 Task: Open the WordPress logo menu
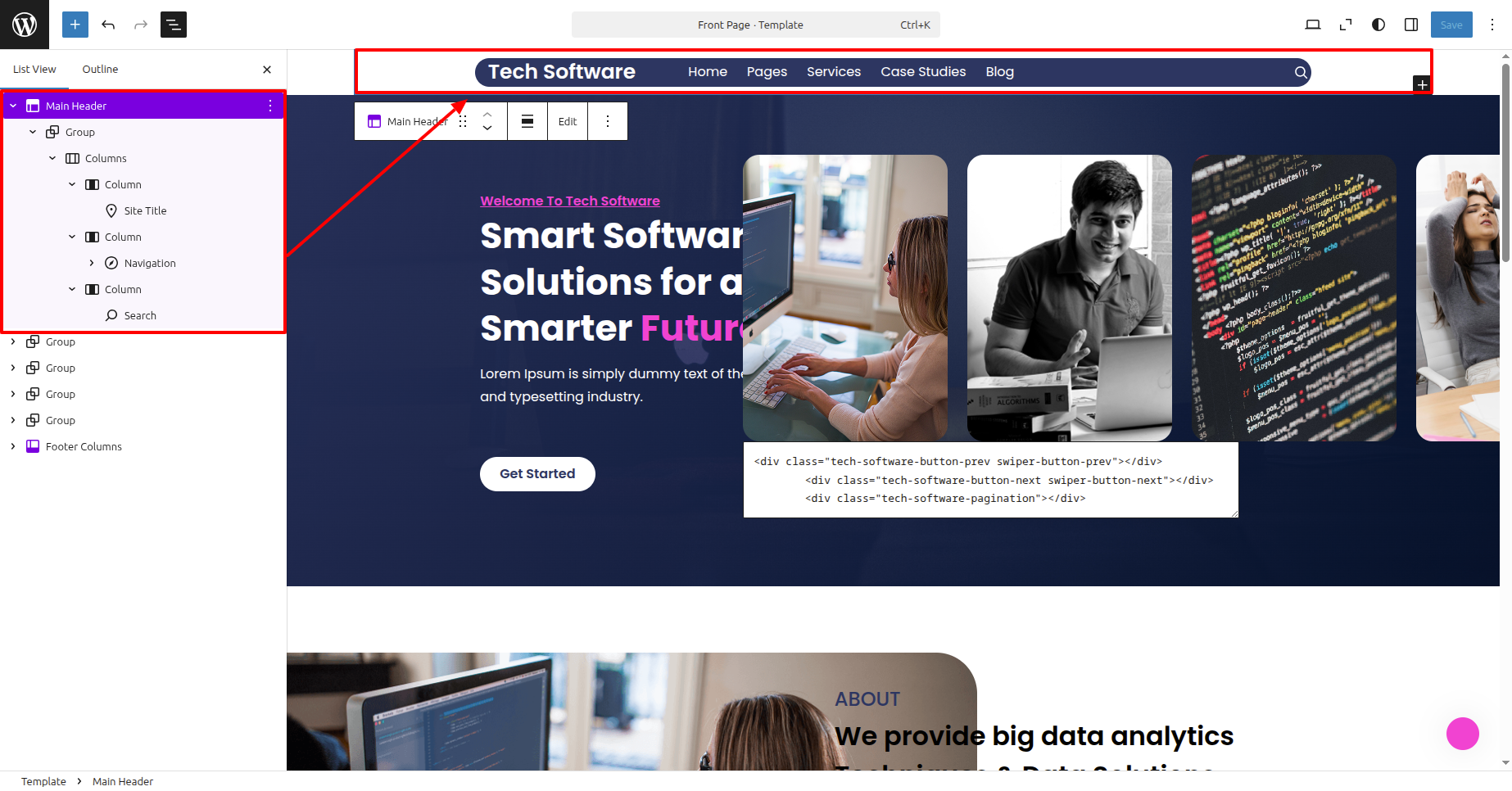[25, 25]
